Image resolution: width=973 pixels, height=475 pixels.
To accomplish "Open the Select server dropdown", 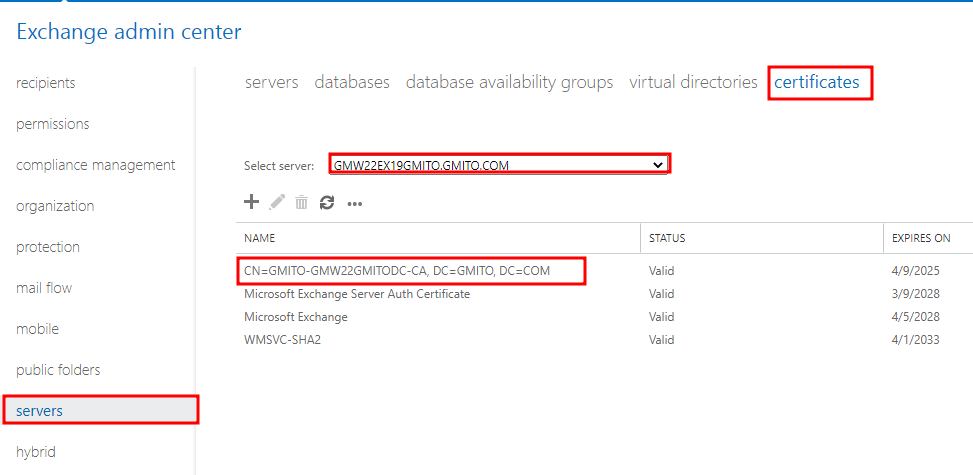I will (499, 165).
